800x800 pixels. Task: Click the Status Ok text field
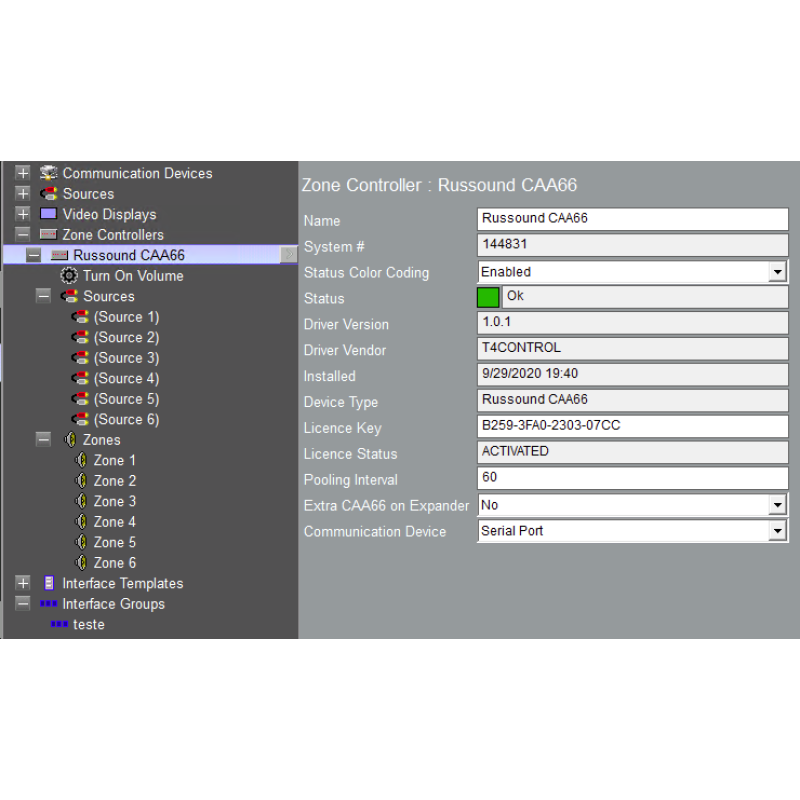645,297
